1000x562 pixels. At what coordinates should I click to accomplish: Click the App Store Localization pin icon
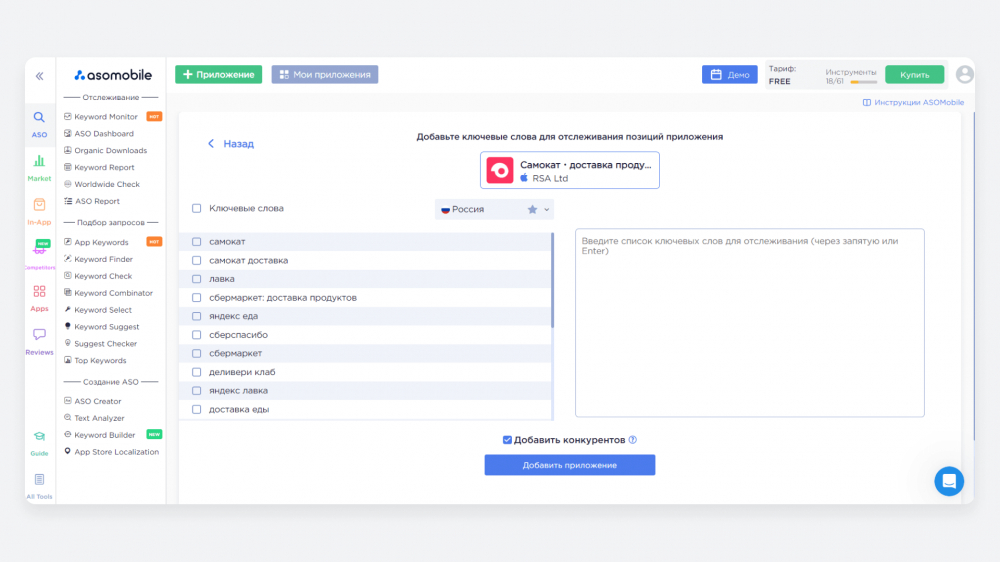68,451
